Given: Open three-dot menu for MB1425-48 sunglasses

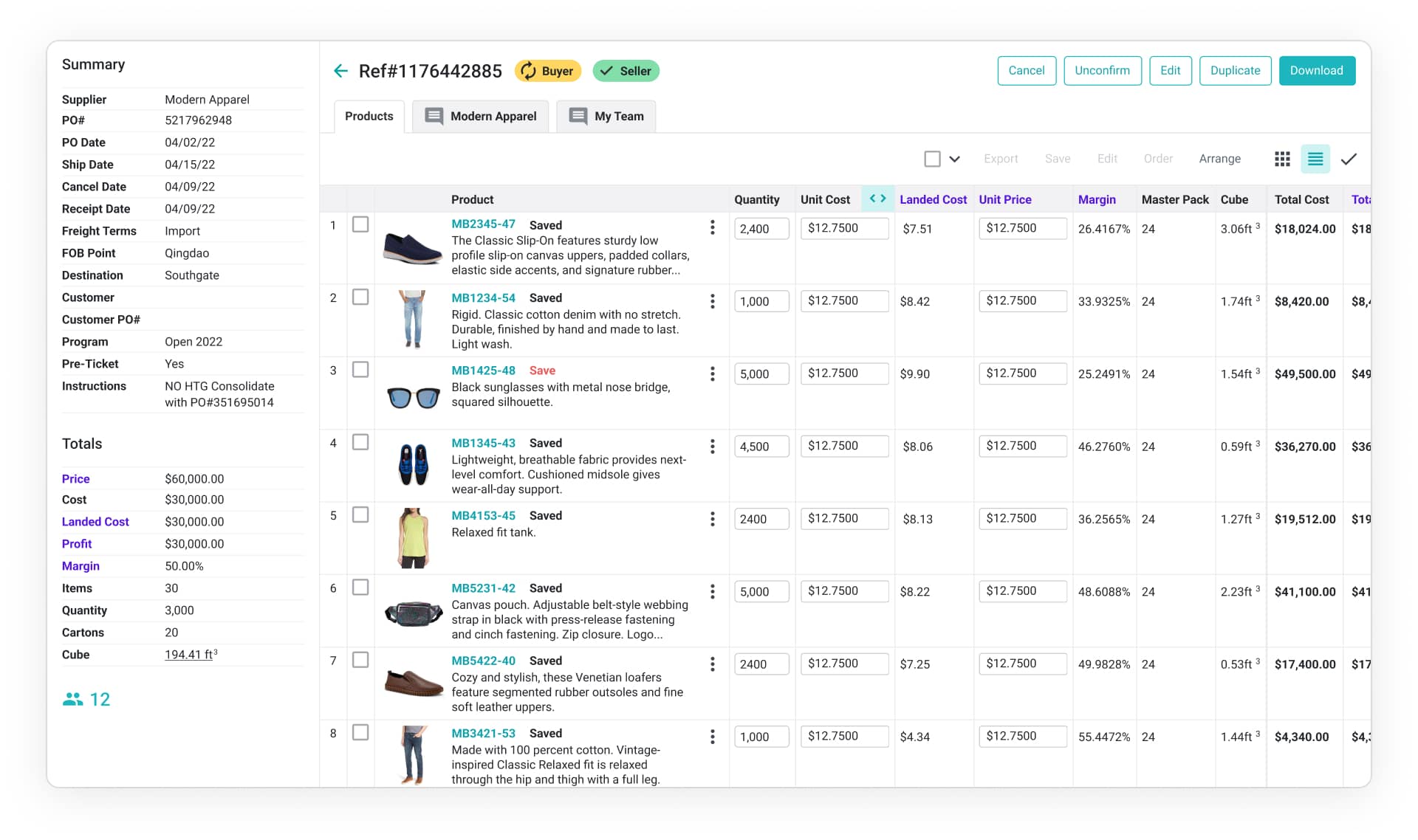Looking at the screenshot, I should [712, 373].
